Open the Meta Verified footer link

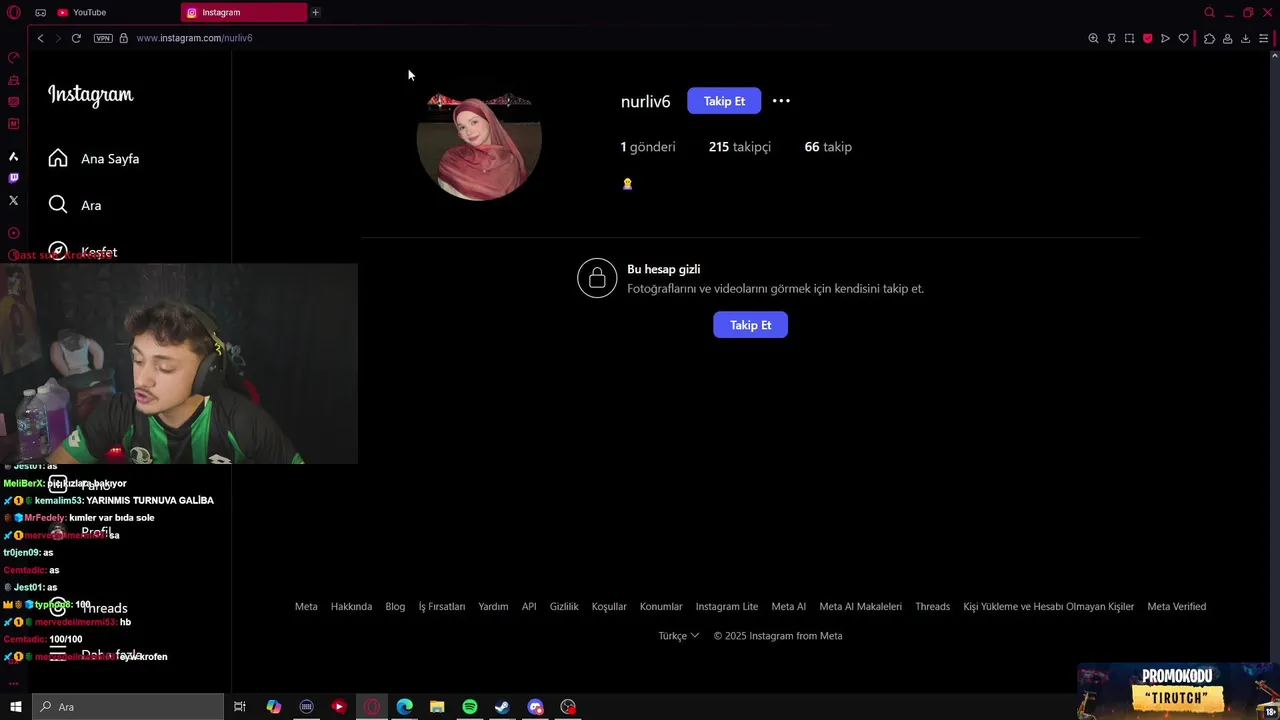tap(1176, 606)
